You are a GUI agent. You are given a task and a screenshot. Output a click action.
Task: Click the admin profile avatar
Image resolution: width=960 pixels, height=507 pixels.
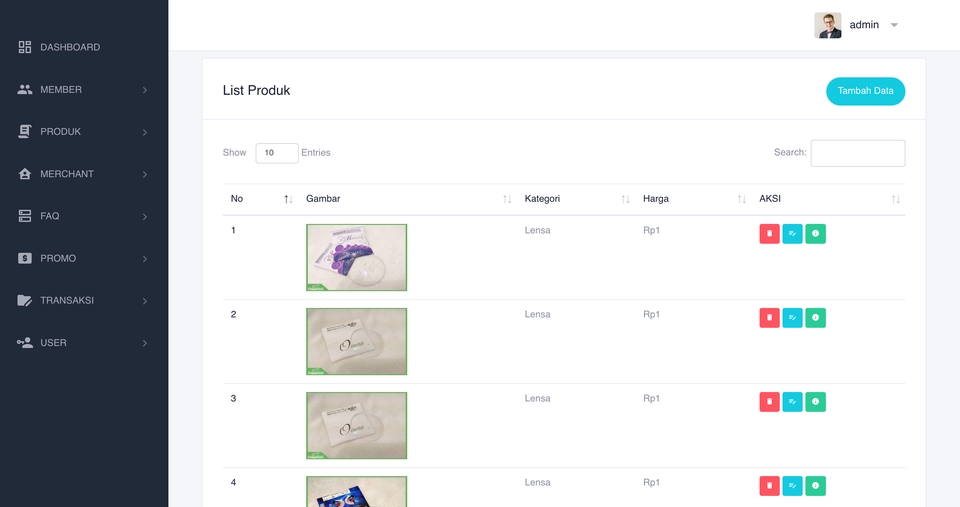click(x=828, y=25)
